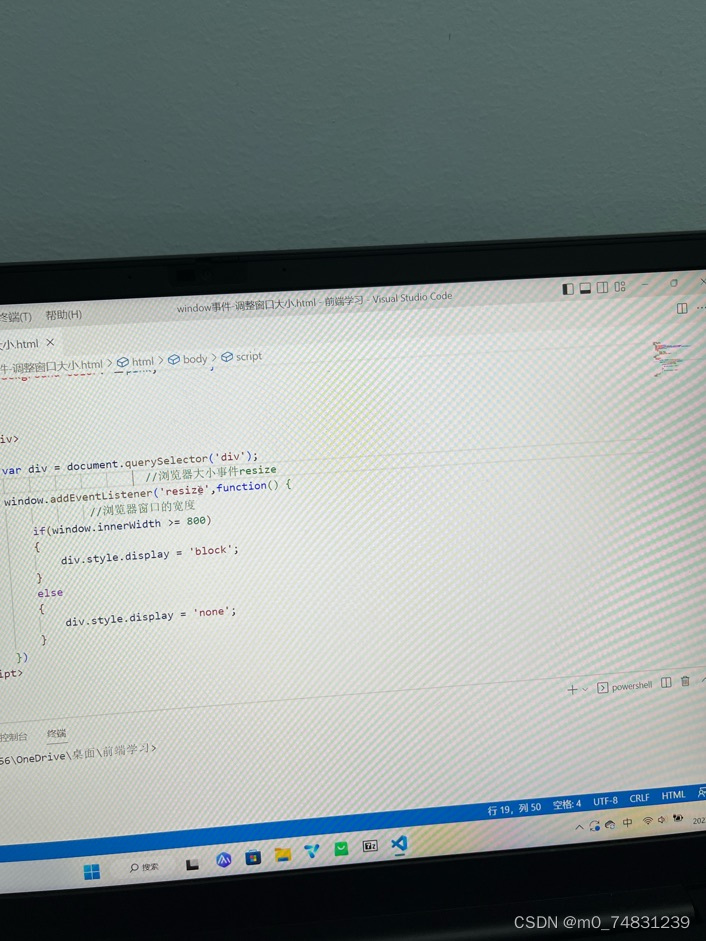Click the 行 19, 列 50 cursor position
The width and height of the screenshot is (706, 941).
[x=514, y=809]
